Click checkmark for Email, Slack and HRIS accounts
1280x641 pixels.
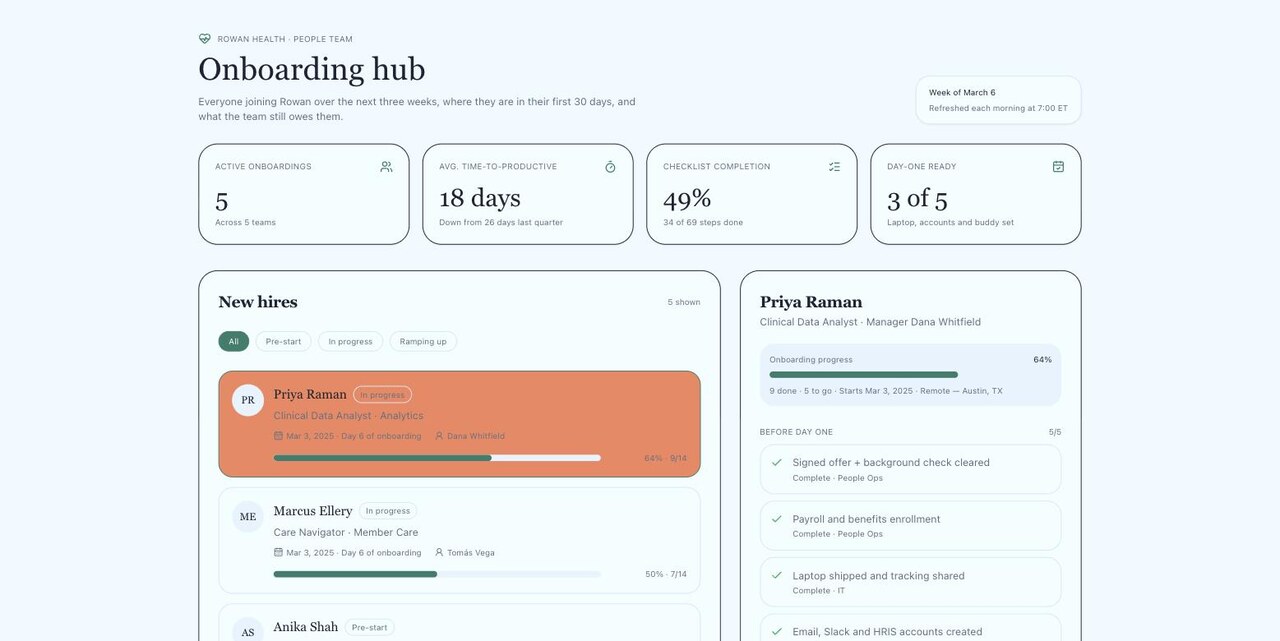click(x=776, y=631)
